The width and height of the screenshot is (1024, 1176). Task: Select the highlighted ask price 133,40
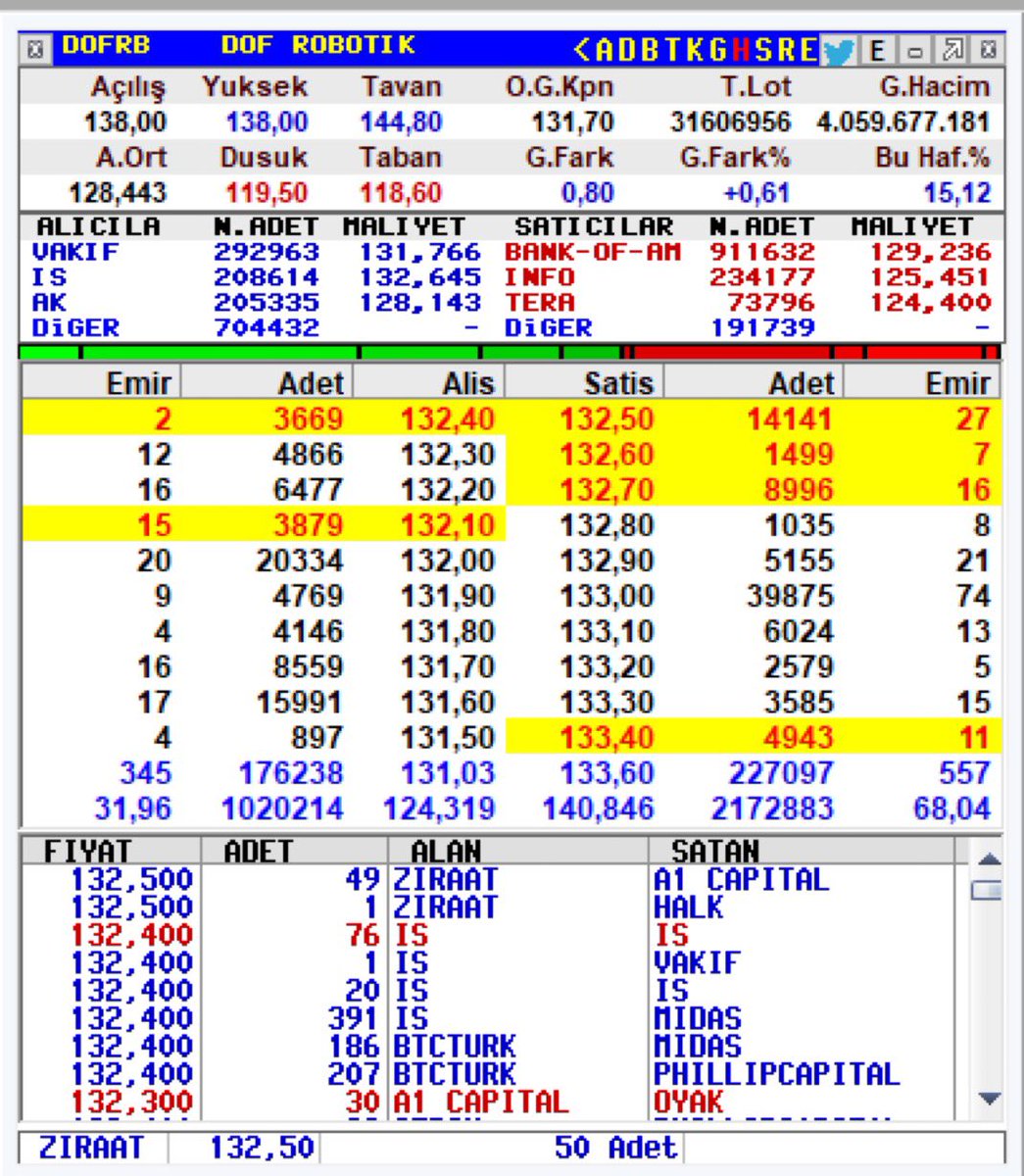[607, 737]
